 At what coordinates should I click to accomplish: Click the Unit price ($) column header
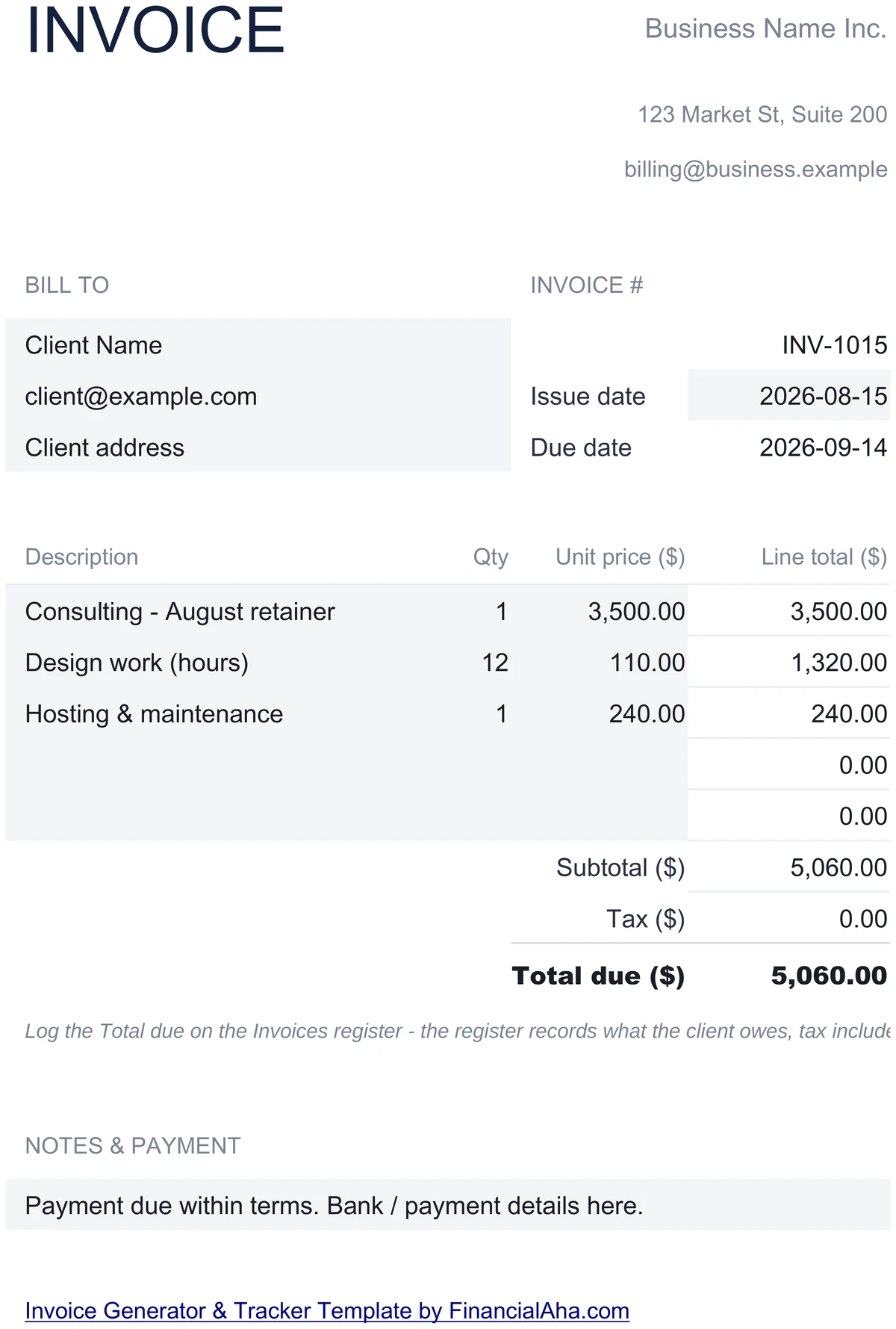620,557
